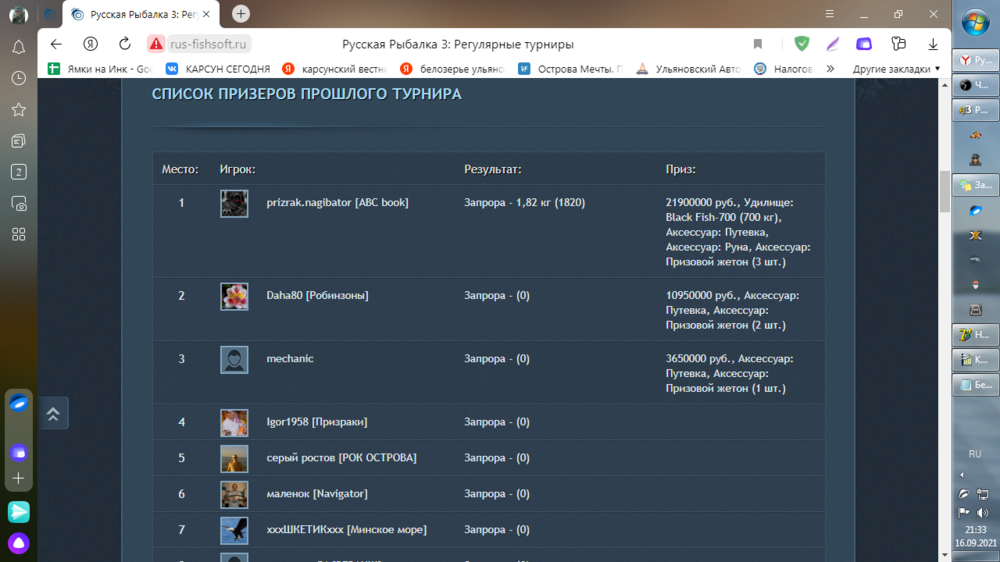This screenshot has width=1000, height=562.
Task: Open the browser hamburger menu
Action: pos(829,14)
